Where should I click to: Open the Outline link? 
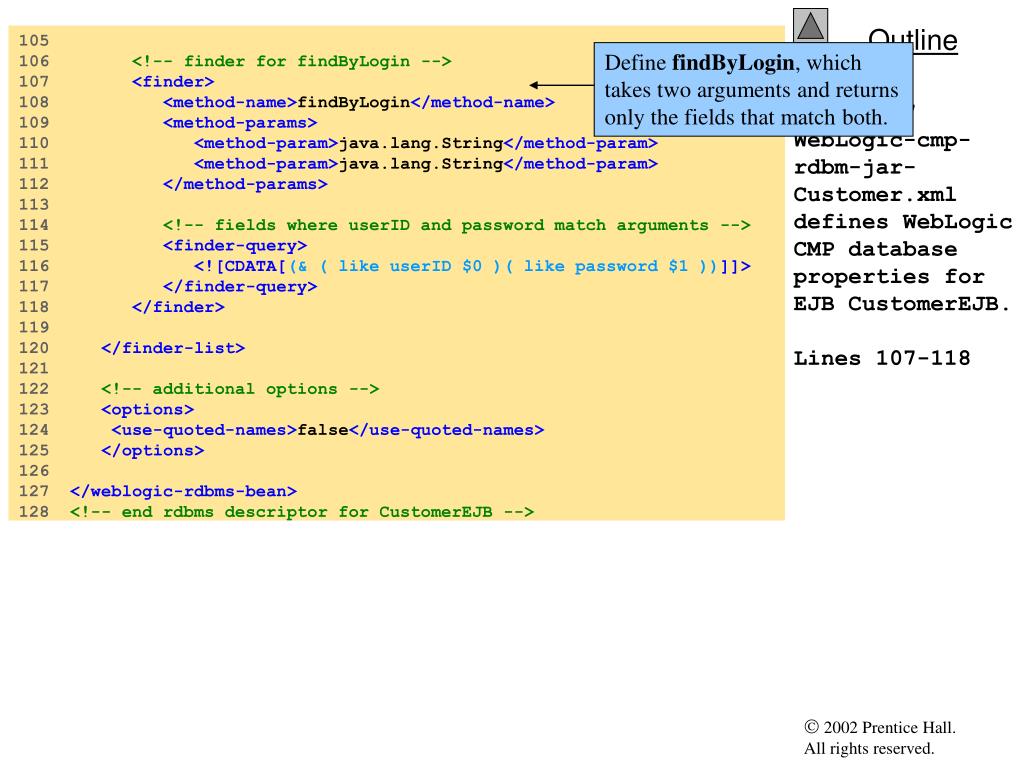(x=912, y=40)
